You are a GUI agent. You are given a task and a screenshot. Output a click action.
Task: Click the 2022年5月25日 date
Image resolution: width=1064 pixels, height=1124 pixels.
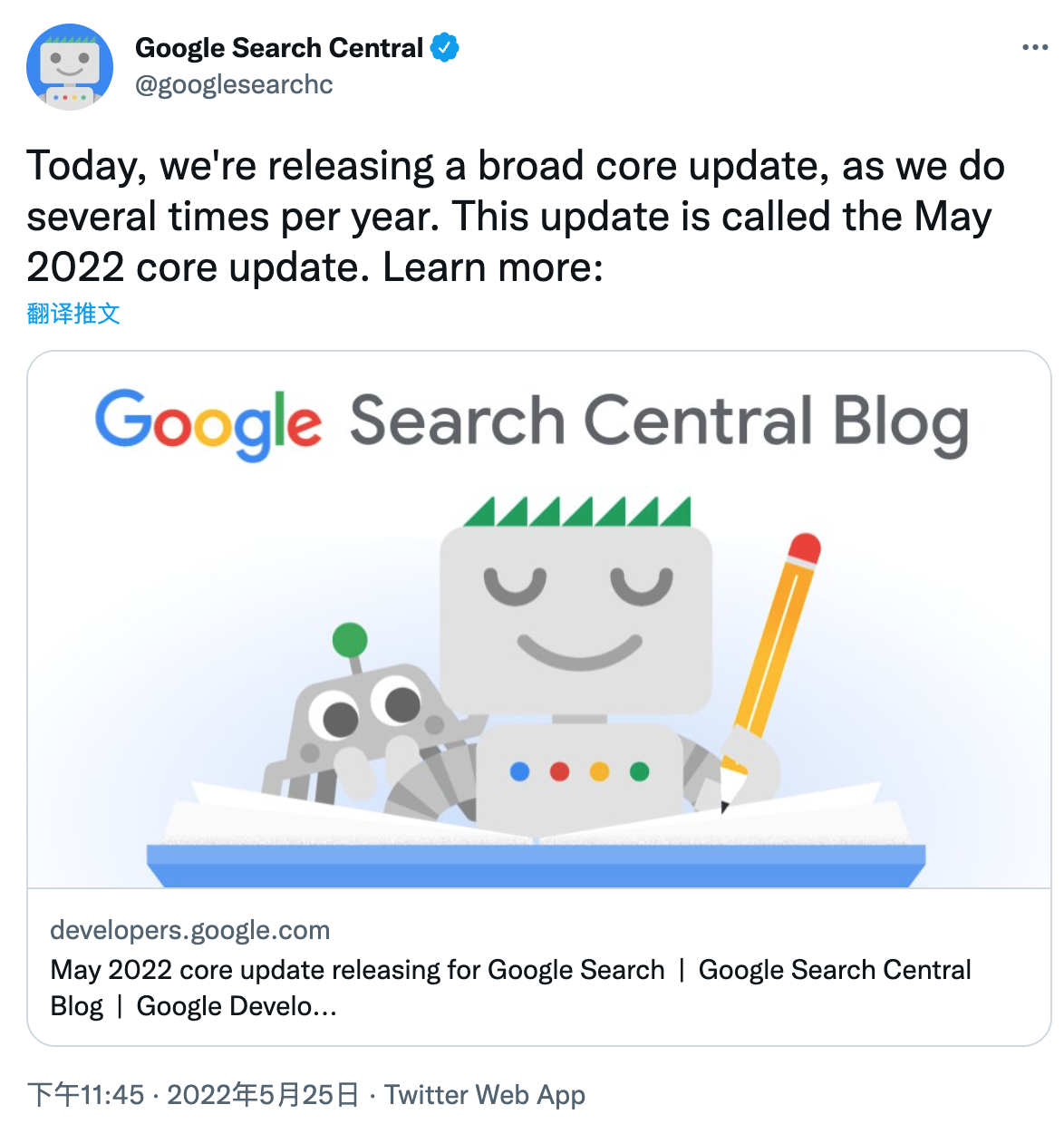point(263,1094)
